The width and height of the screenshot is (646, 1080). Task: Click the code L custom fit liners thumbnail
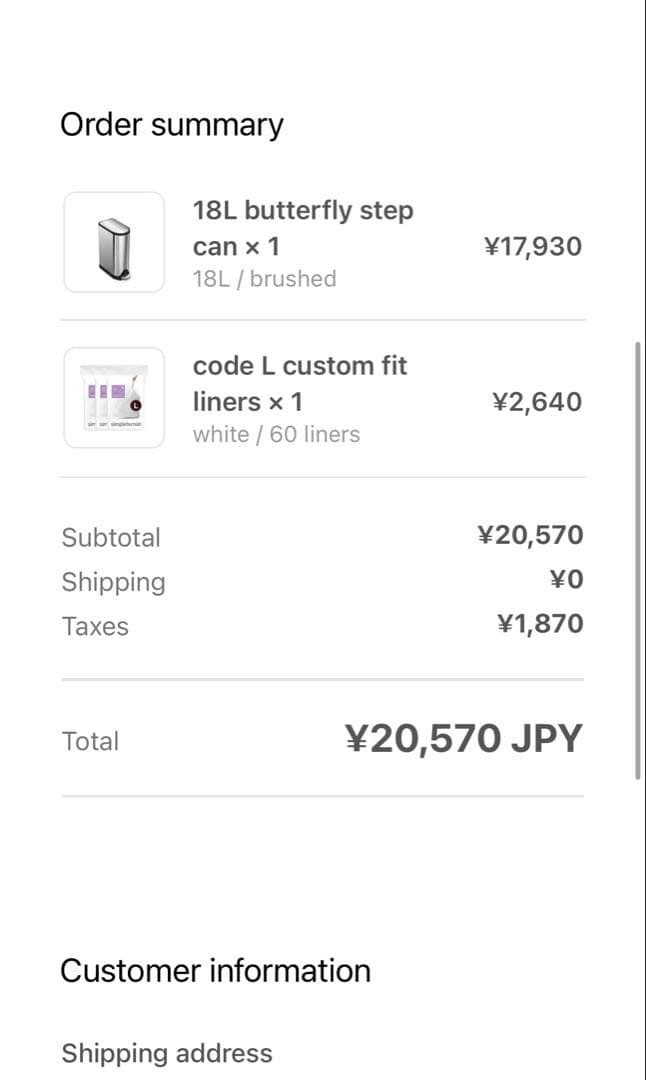[114, 396]
